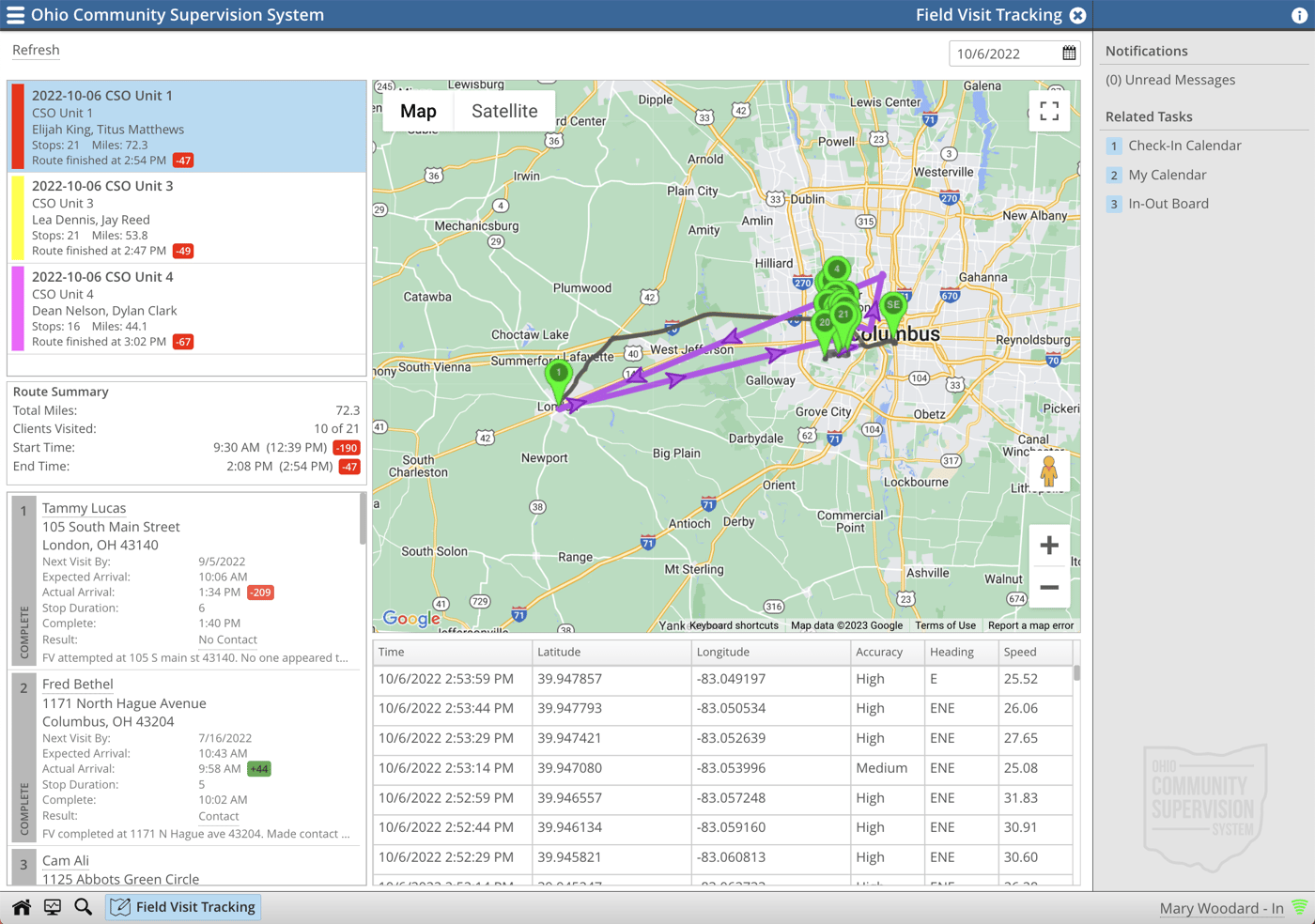1315x924 pixels.
Task: Sort by the Time column header
Action: coord(452,652)
